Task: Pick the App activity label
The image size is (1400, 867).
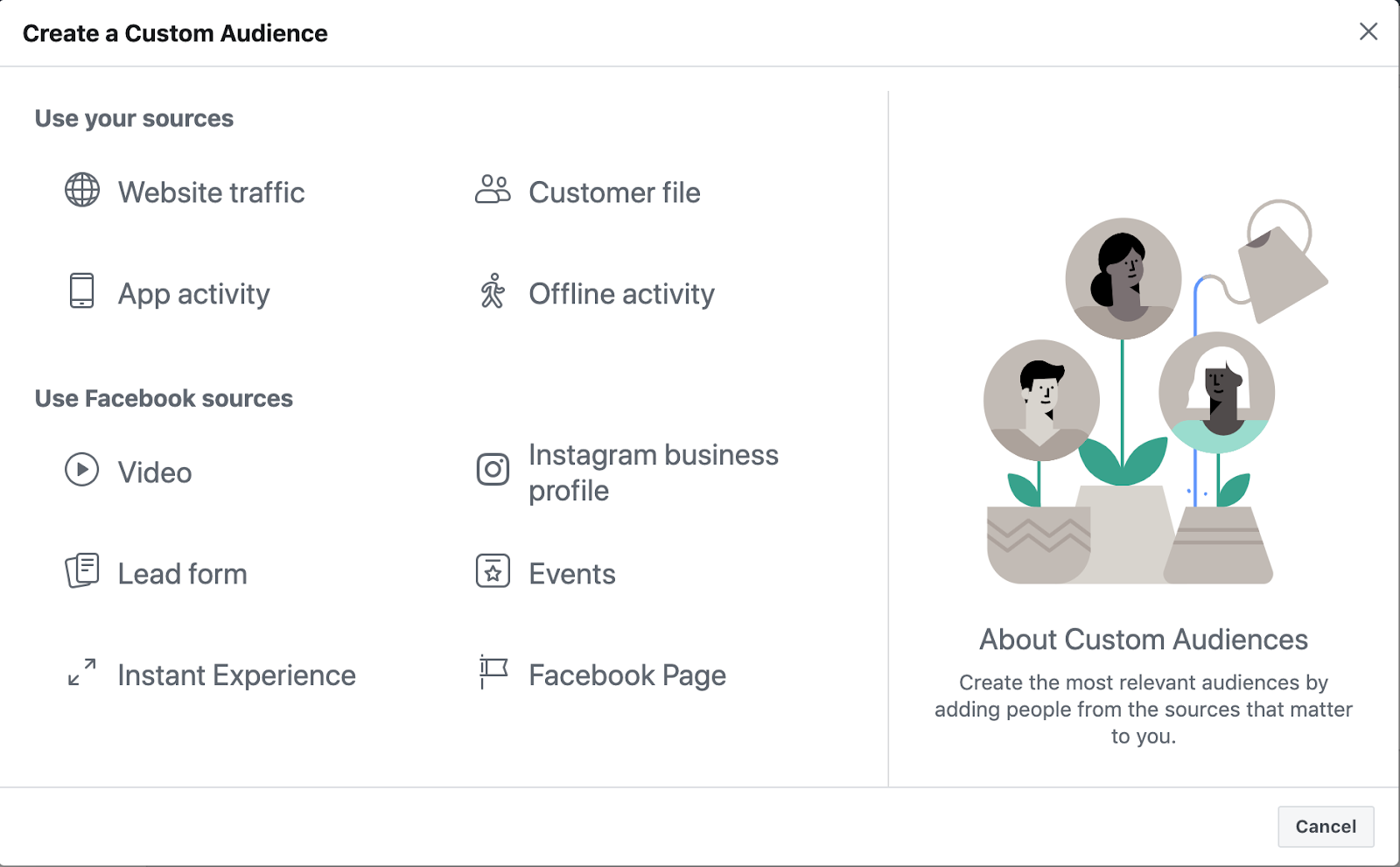Action: 194,294
